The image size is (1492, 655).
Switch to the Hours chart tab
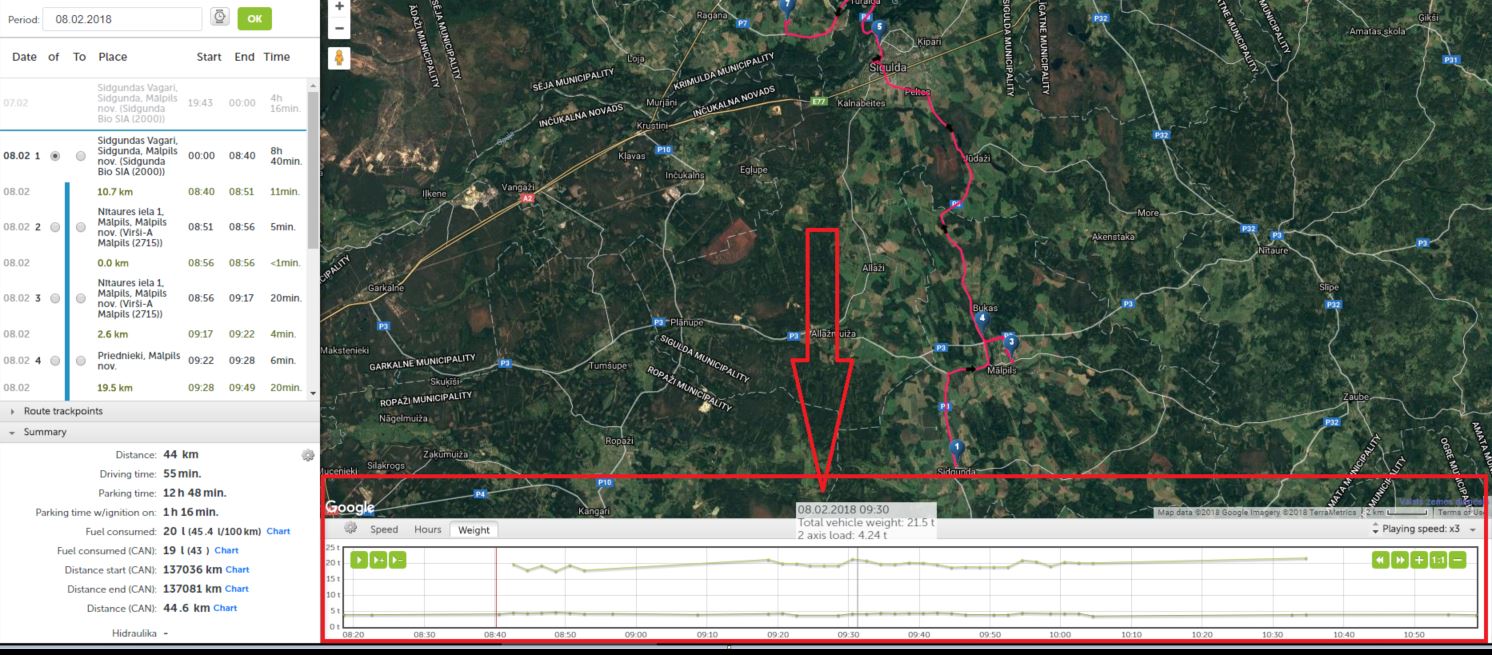(428, 530)
